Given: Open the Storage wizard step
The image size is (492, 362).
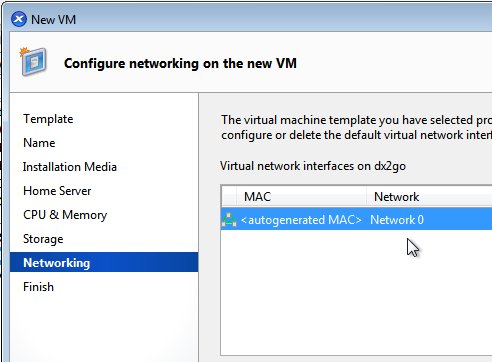Looking at the screenshot, I should [43, 239].
